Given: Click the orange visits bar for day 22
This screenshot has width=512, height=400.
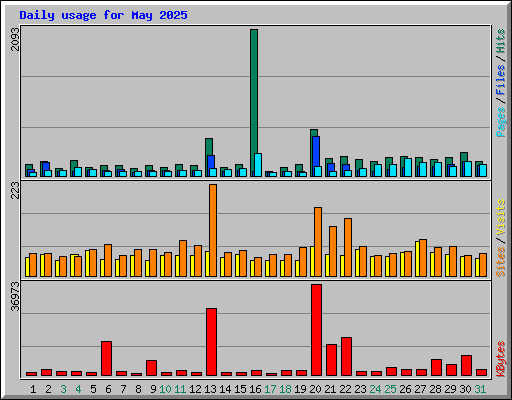Looking at the screenshot, I should click(x=348, y=247).
